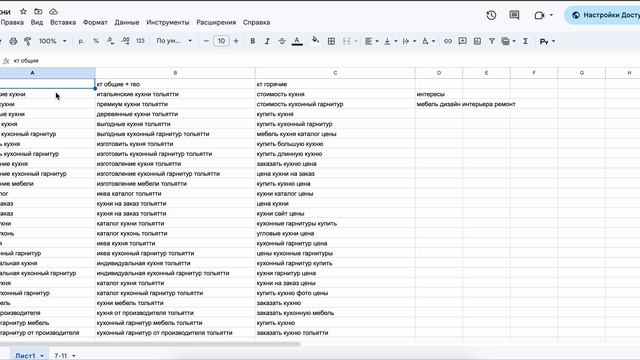Select cell итальянские кухни тольятти
This screenshot has height=360, width=640.
coord(176,94)
